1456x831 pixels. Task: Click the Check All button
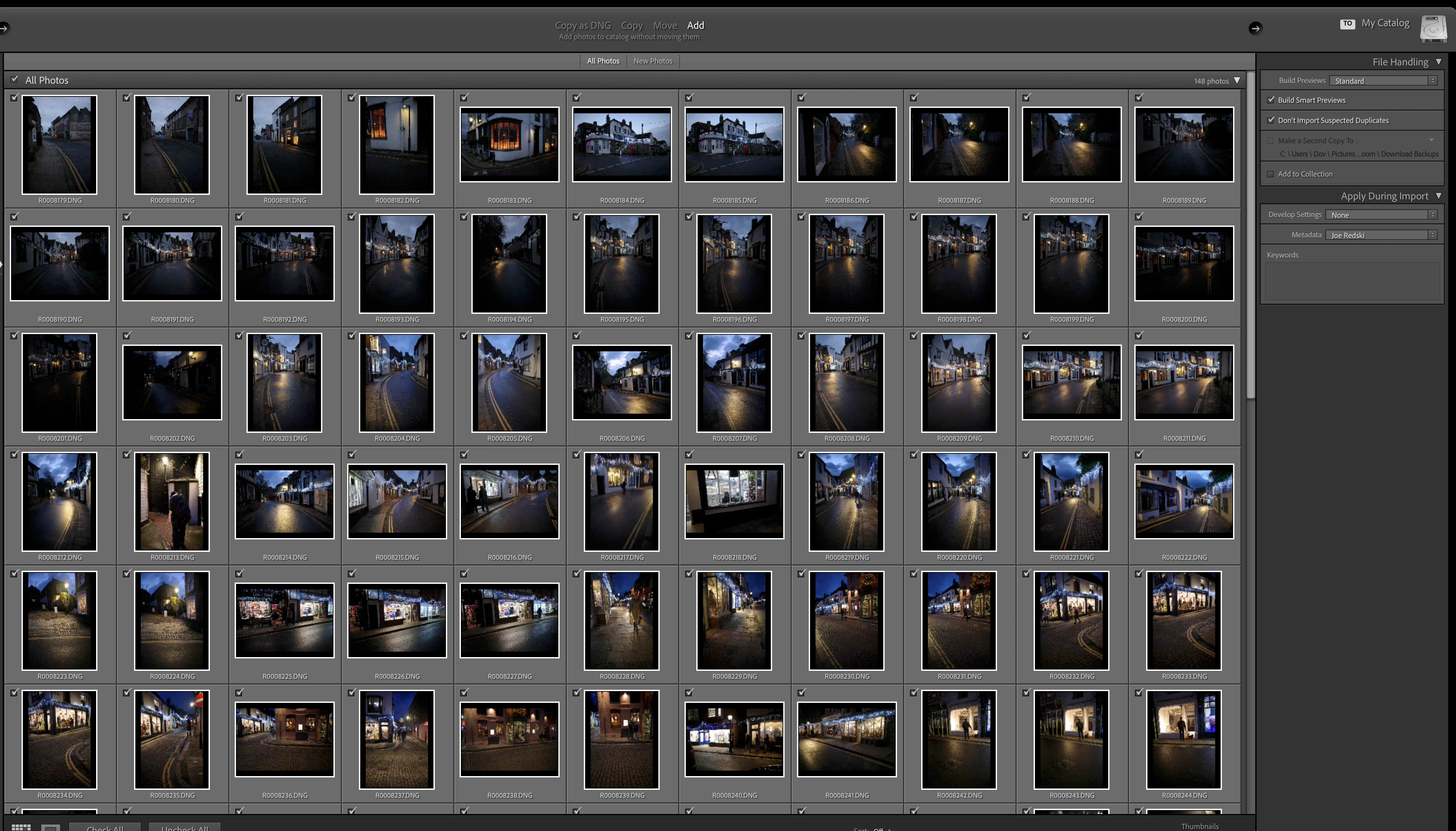[105, 827]
